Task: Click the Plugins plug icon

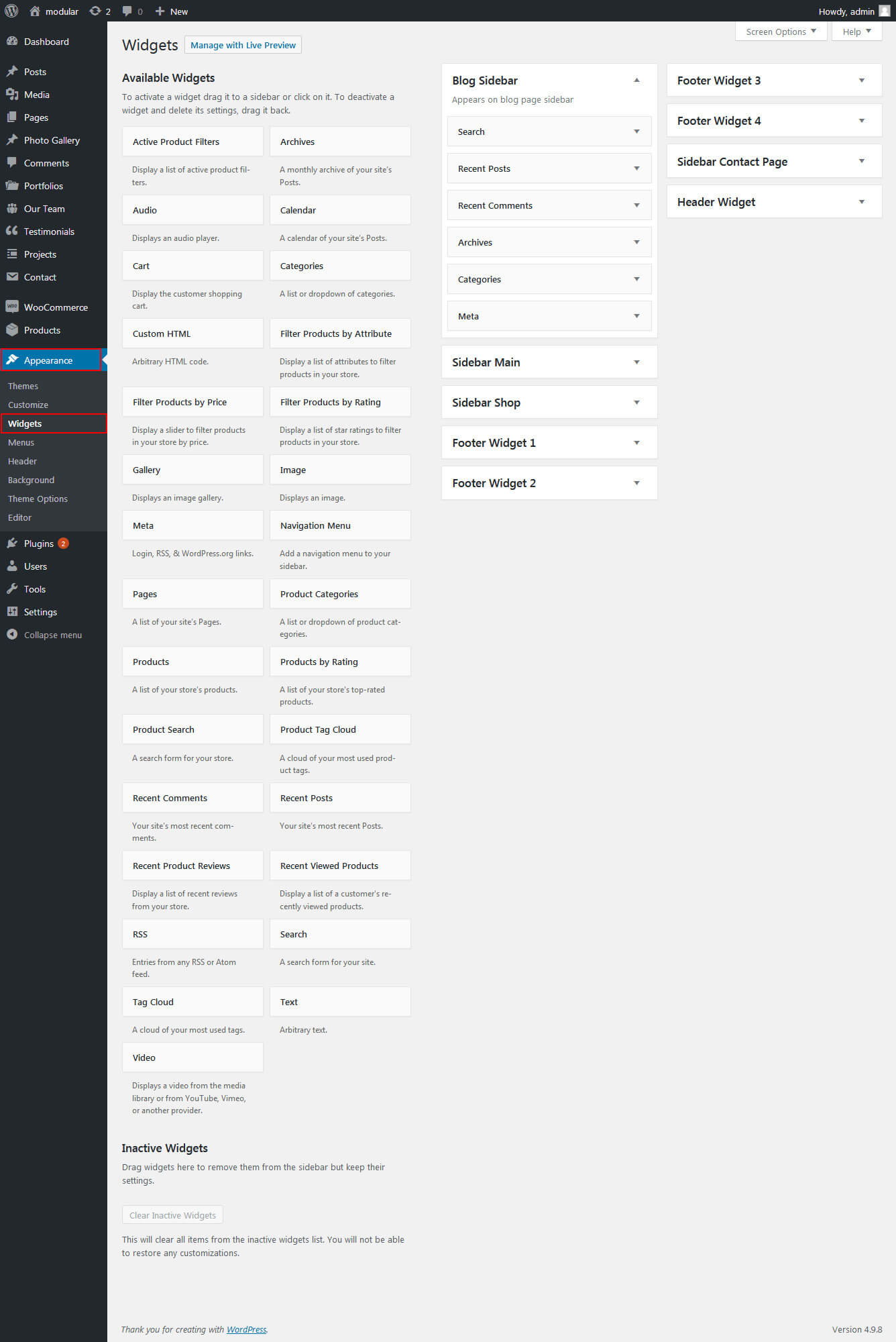Action: click(12, 544)
